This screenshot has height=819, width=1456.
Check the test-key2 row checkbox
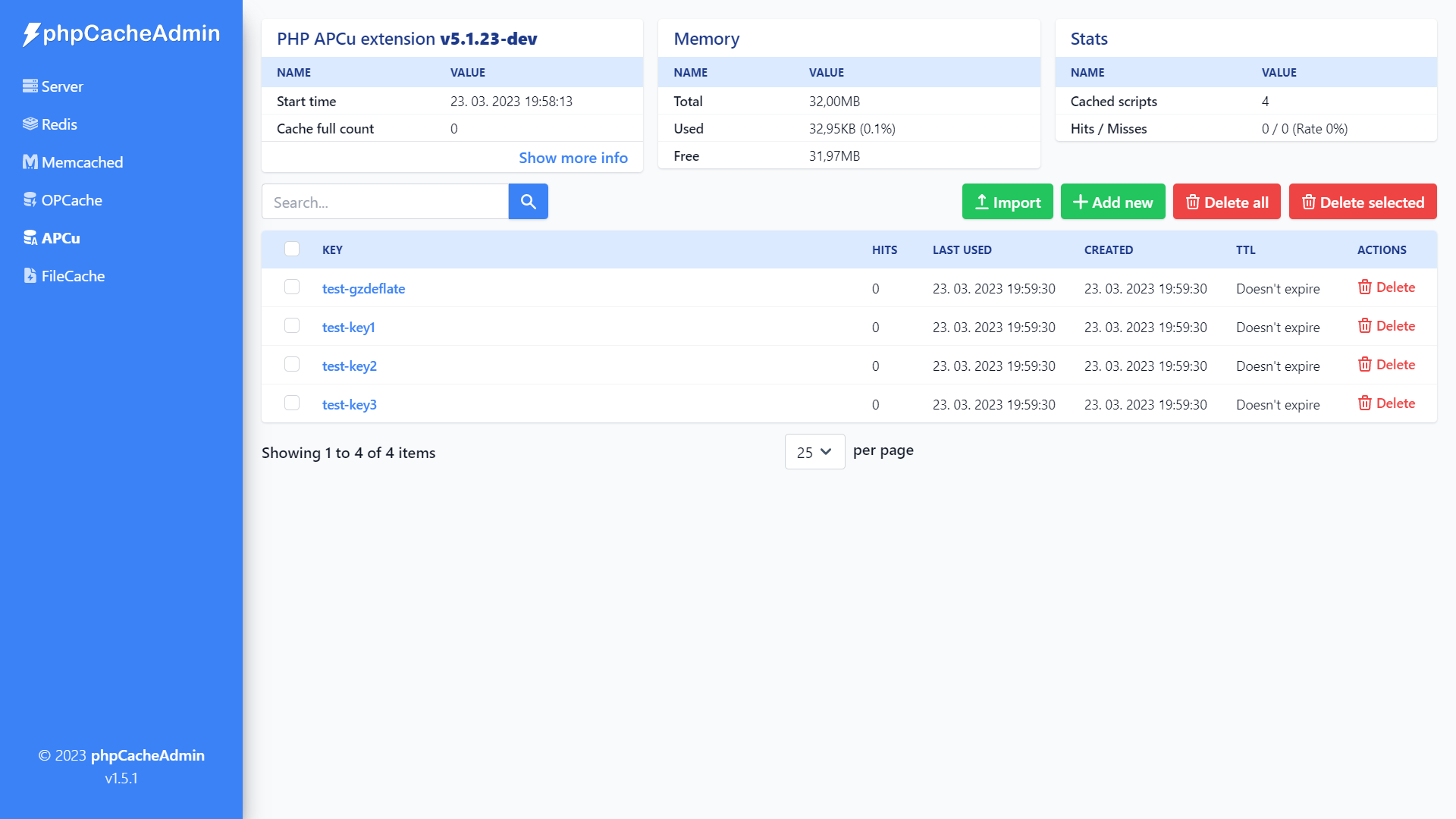coord(292,365)
